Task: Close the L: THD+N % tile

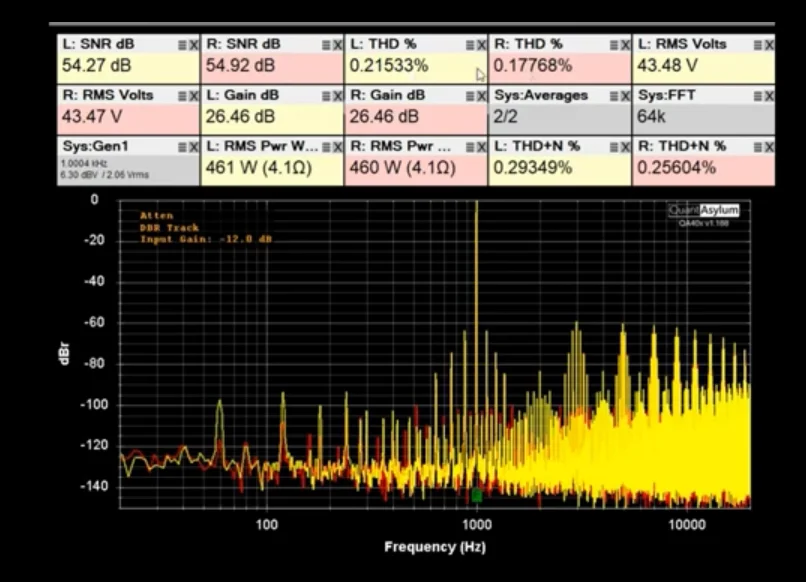Action: tap(625, 147)
